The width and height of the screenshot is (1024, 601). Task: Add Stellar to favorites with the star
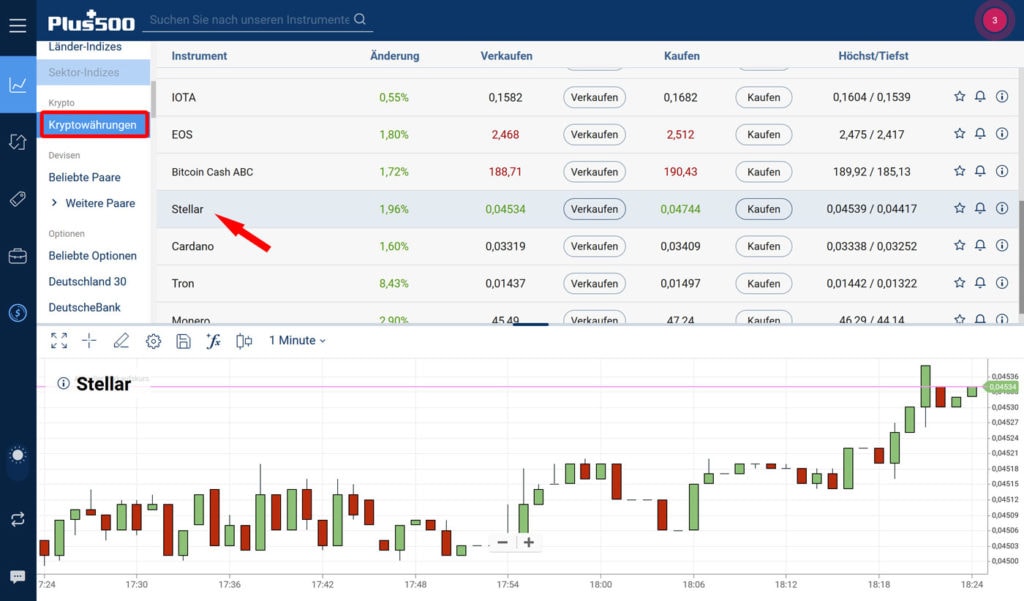pyautogui.click(x=959, y=208)
